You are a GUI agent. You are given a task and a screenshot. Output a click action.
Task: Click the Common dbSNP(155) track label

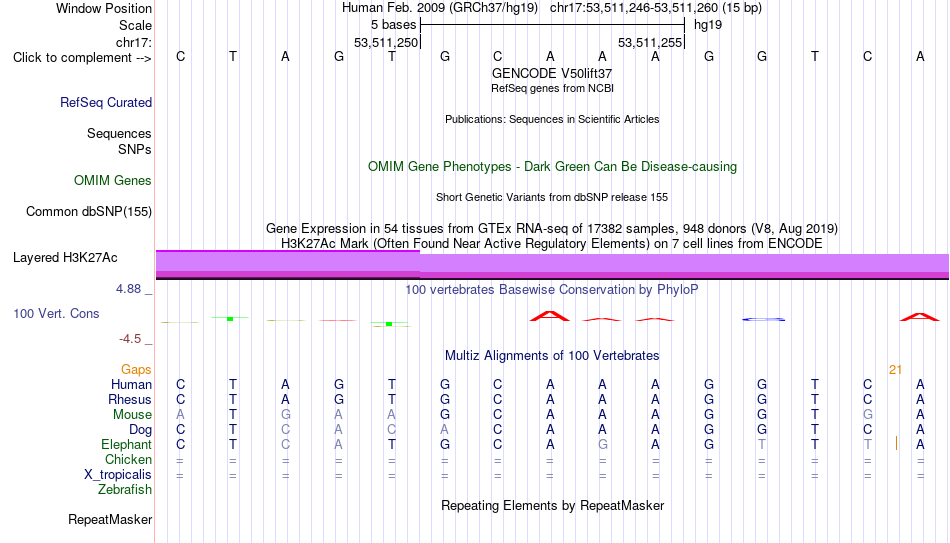[x=88, y=212]
